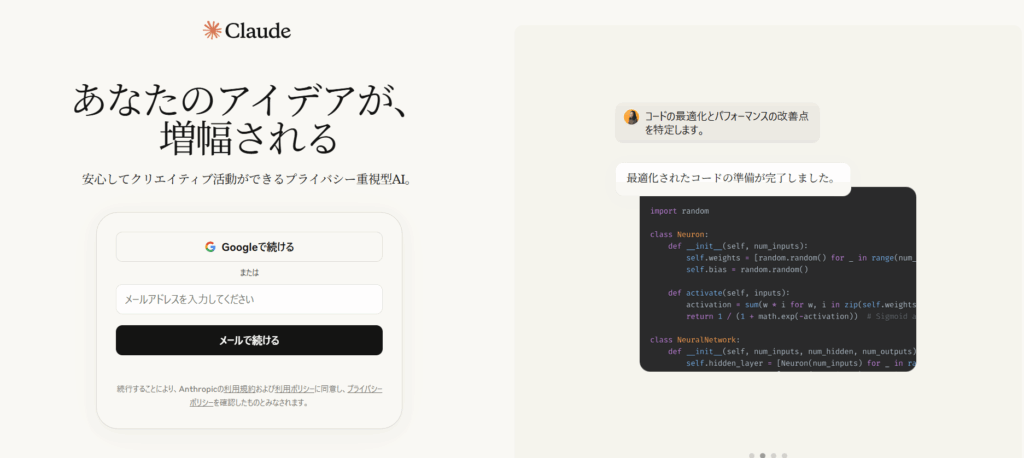Screen dimensions: 1024x458
Task: Click the Googleで続ける button
Action: point(249,247)
